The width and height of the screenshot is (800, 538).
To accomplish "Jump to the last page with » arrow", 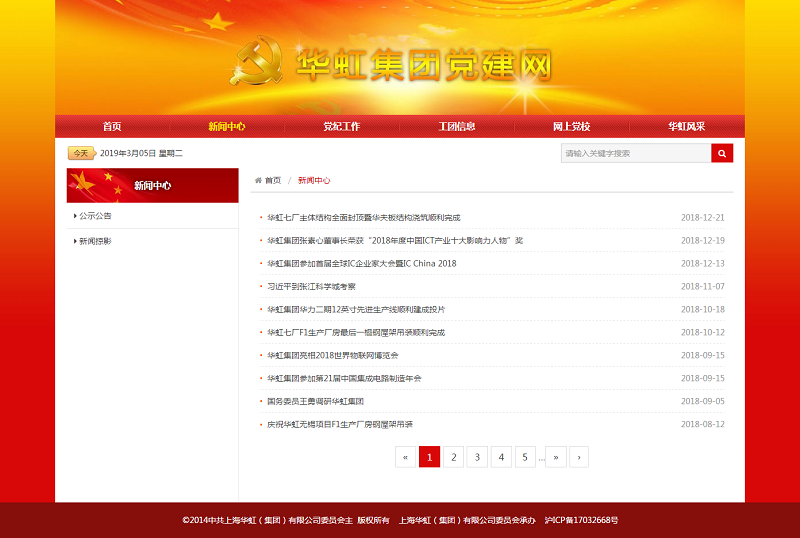I will click(x=556, y=457).
